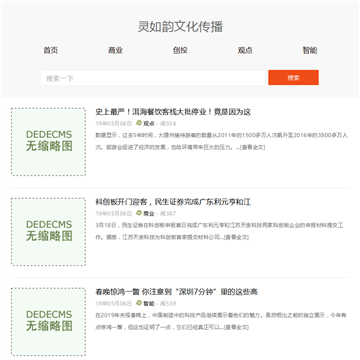Click the 智能 category tag under 春晚 article

pyautogui.click(x=149, y=304)
